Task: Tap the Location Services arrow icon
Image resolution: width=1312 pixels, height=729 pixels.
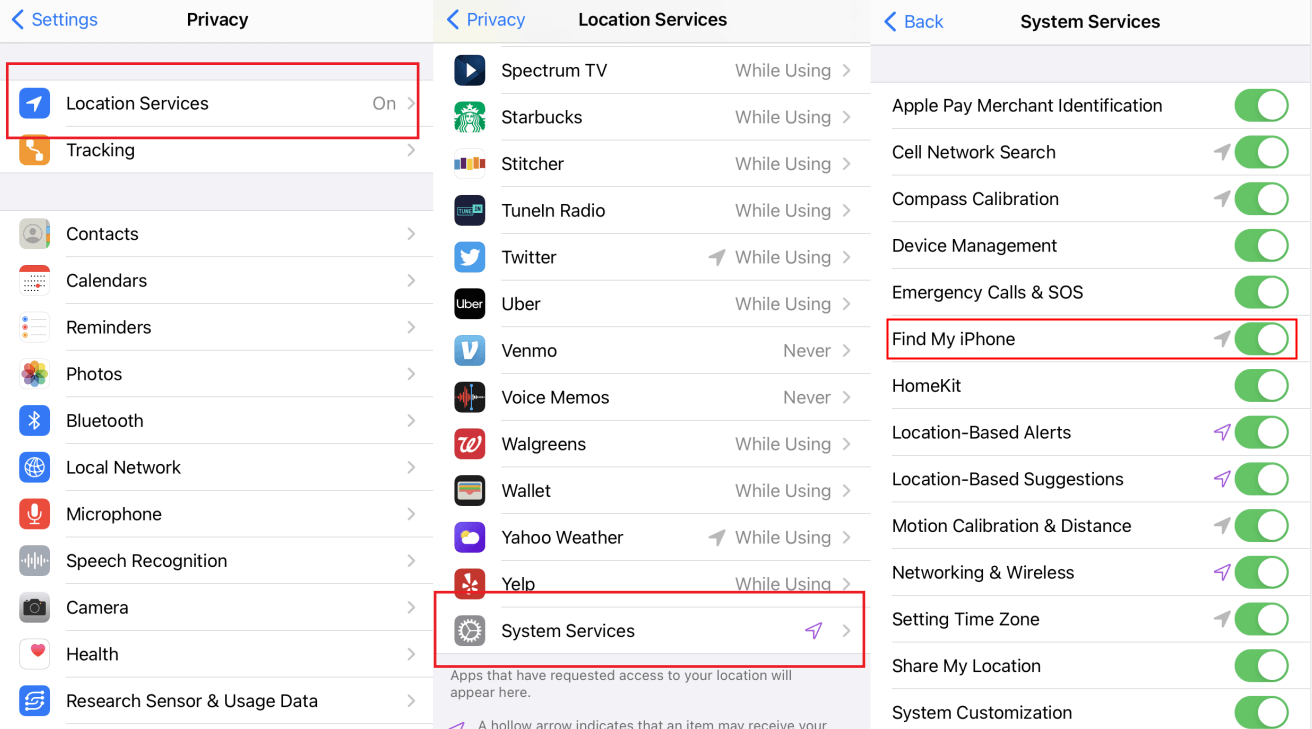Action: (35, 103)
